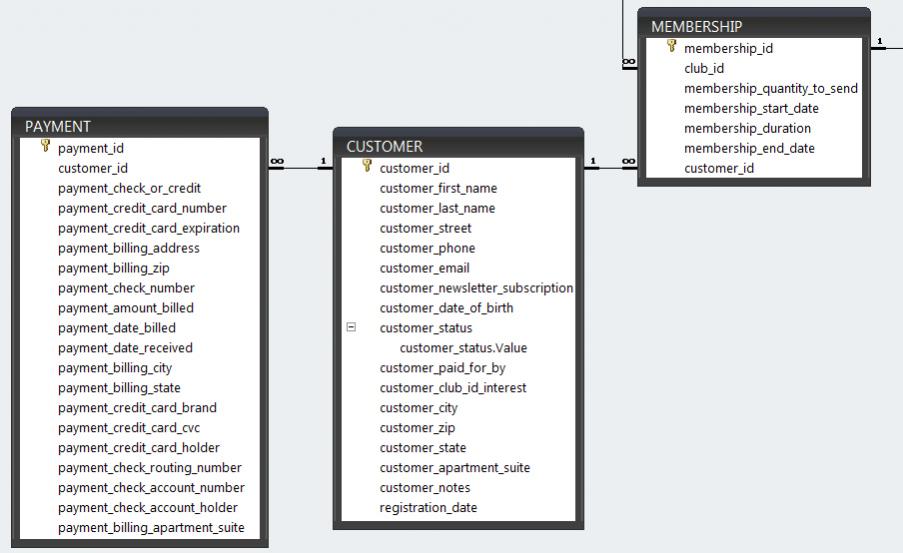Select payment_check_account_number field

coord(151,488)
